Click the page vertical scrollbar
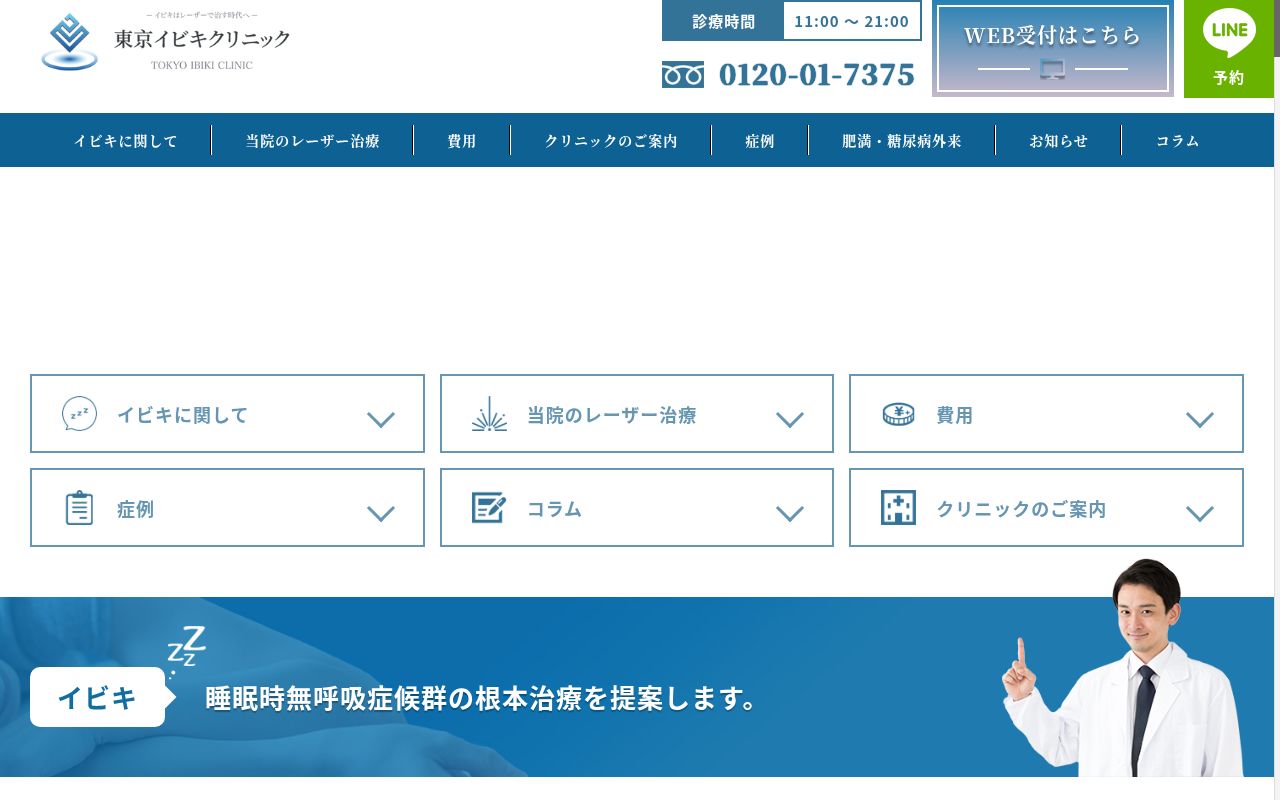The width and height of the screenshot is (1280, 800). pos(1277,400)
